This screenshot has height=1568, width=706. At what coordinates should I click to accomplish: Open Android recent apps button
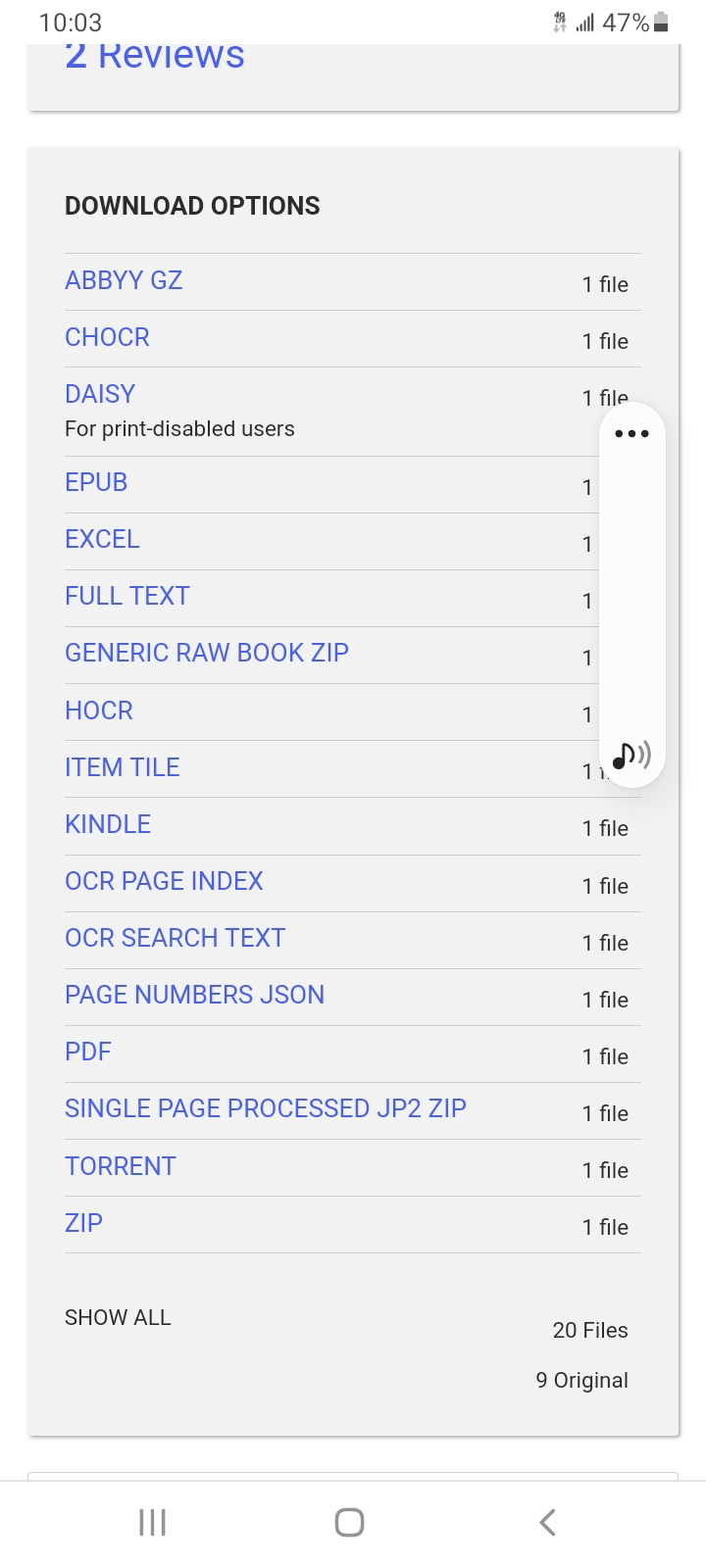[152, 1522]
